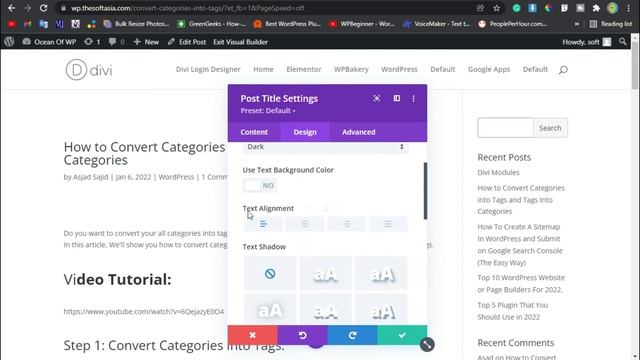Screen dimensions: 640x360
Task: Reload the current page
Action: (x=43, y=8)
